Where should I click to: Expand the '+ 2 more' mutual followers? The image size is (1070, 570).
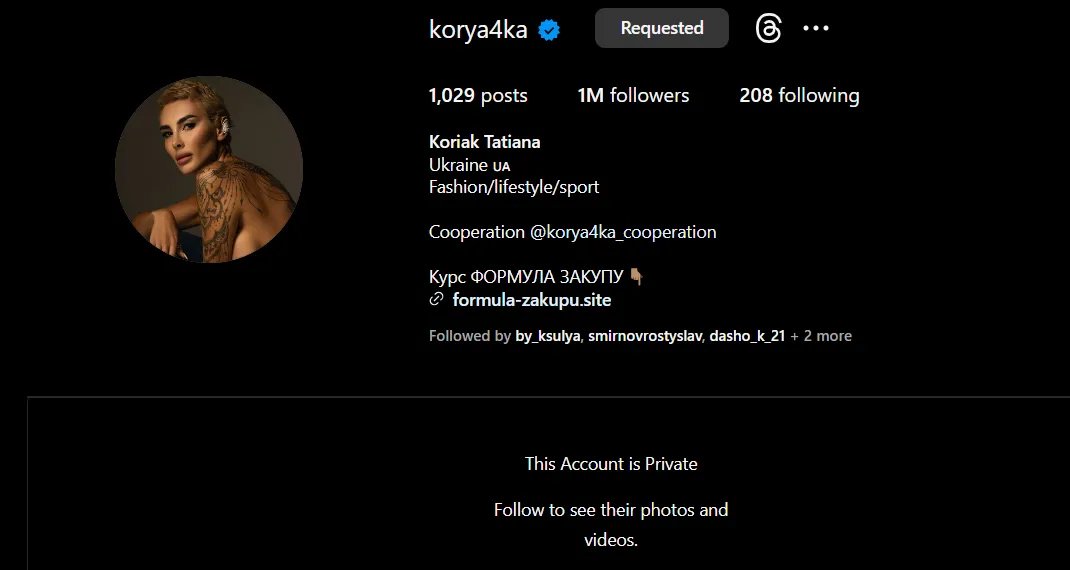(x=821, y=336)
